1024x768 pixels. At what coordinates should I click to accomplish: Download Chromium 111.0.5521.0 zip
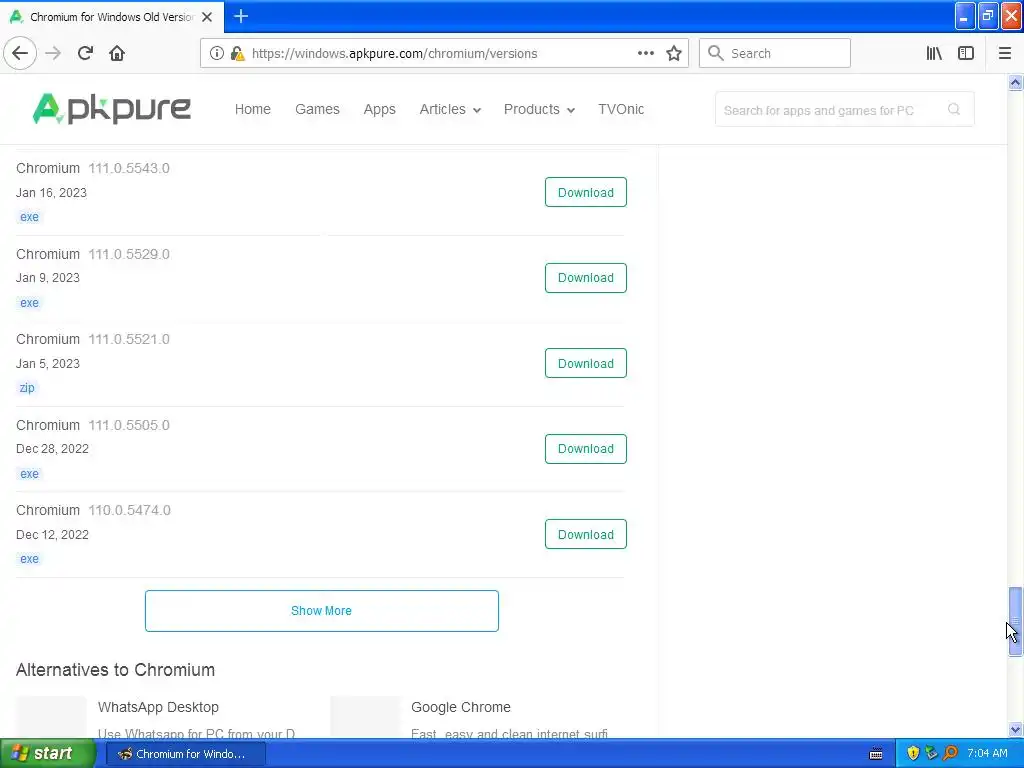pos(586,363)
